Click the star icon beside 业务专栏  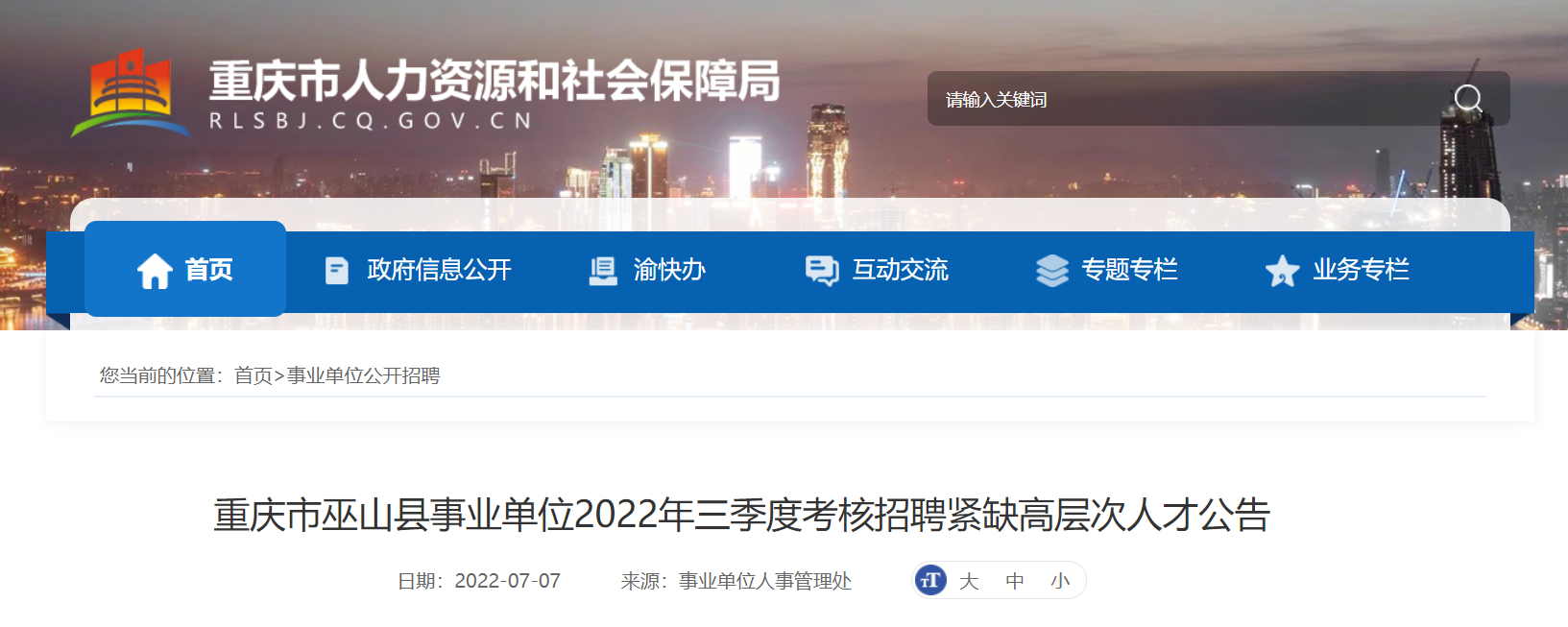pos(1282,271)
